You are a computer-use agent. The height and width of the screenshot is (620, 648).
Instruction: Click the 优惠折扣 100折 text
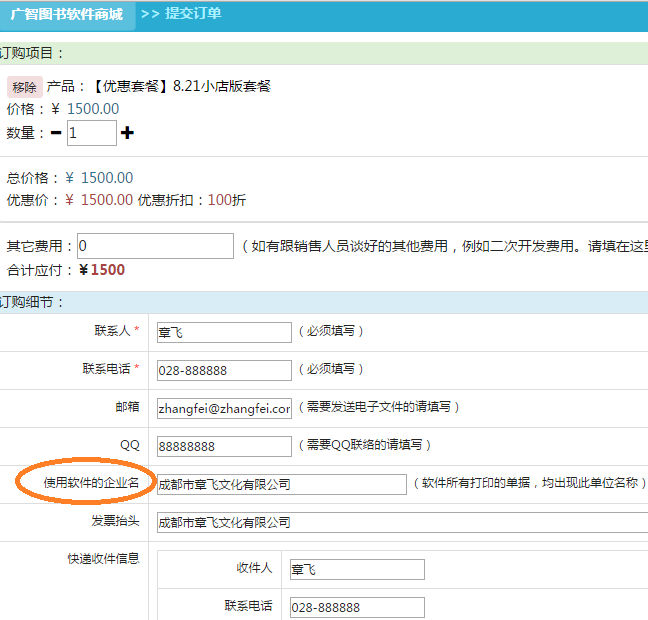coord(192,200)
